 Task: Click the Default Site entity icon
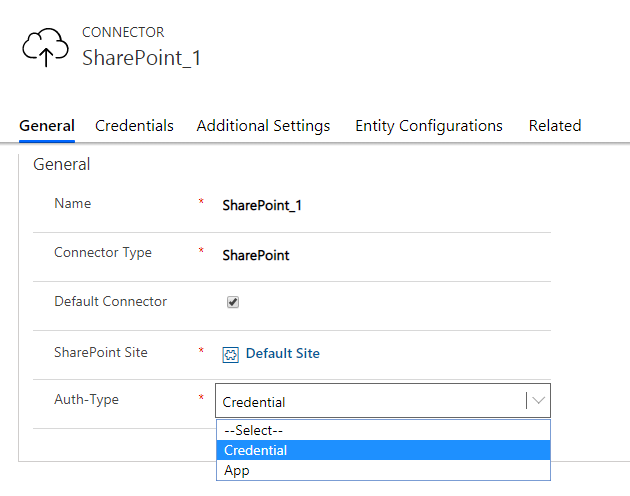click(x=231, y=355)
